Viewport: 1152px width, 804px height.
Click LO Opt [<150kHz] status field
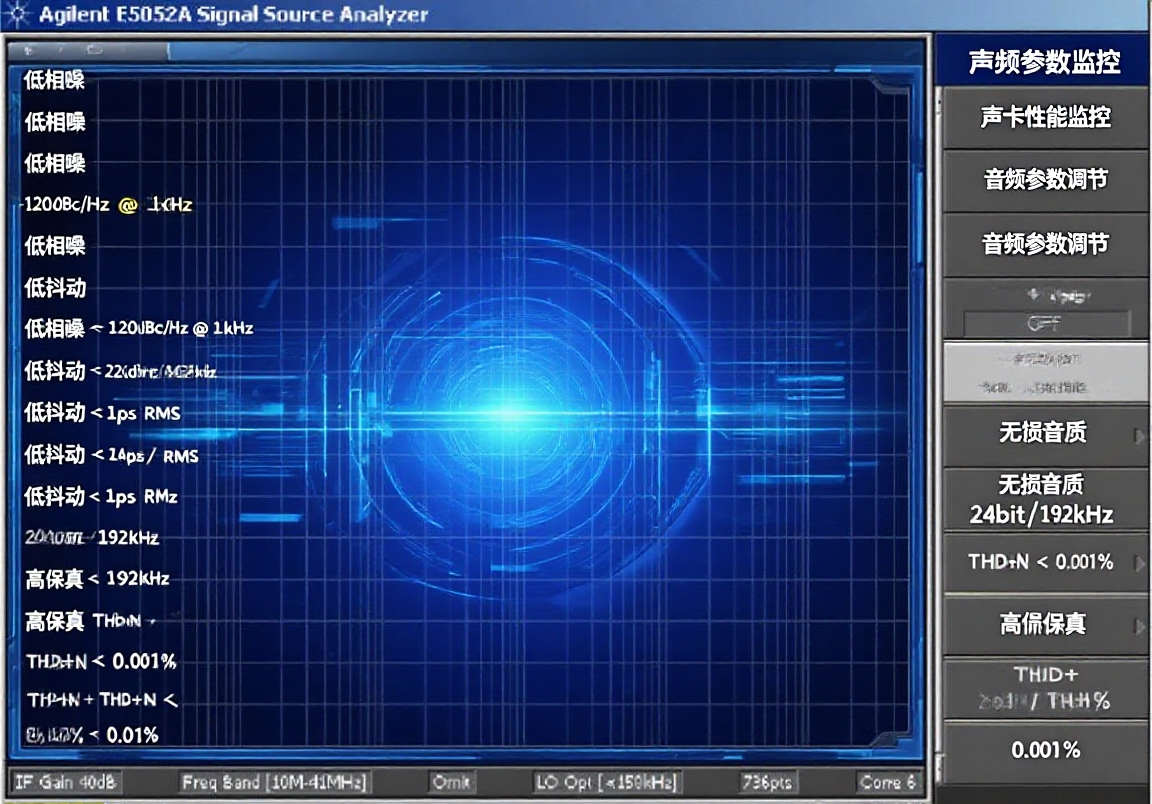coord(607,782)
